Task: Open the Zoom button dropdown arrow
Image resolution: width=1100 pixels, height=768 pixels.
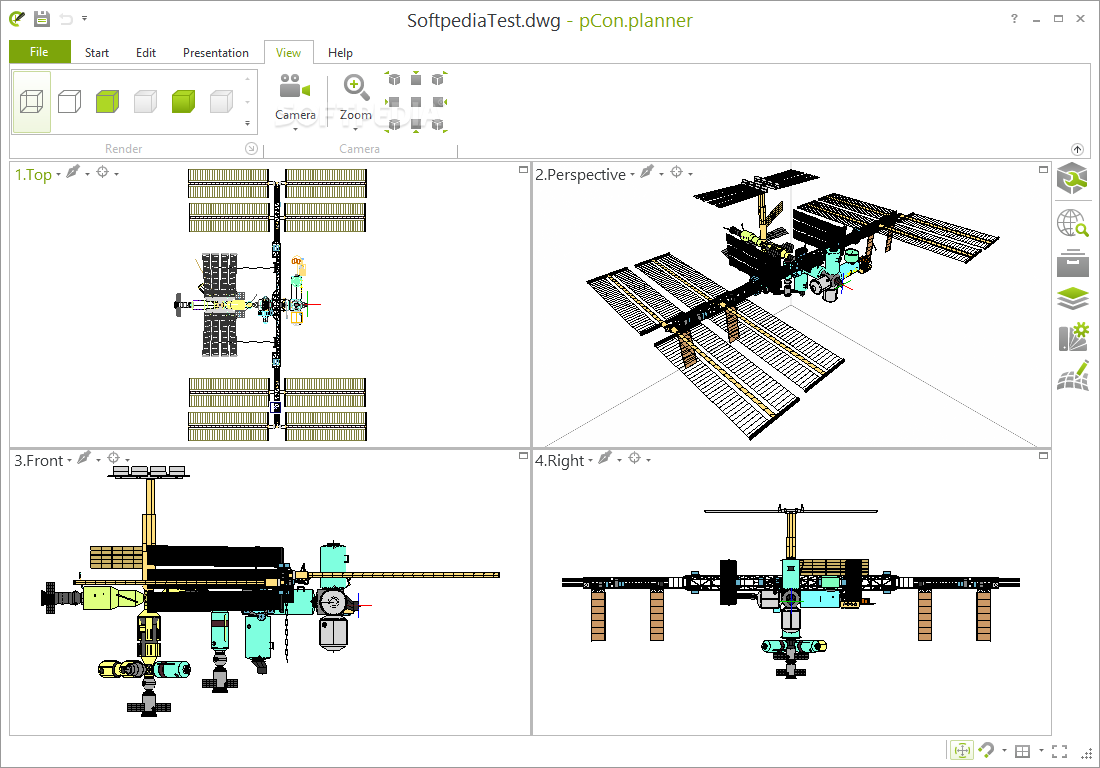Action: [x=356, y=129]
